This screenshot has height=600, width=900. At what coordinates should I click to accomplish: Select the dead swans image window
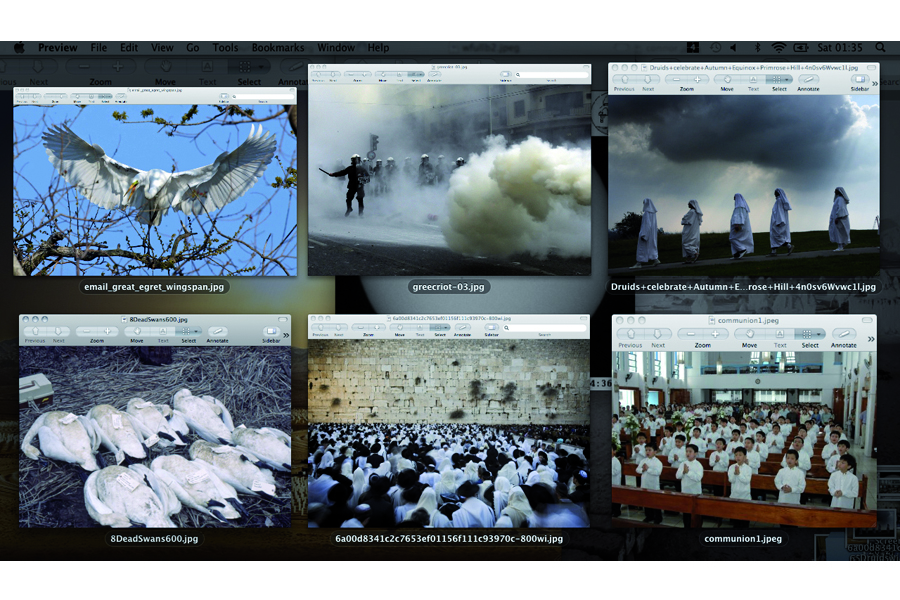(x=155, y=421)
